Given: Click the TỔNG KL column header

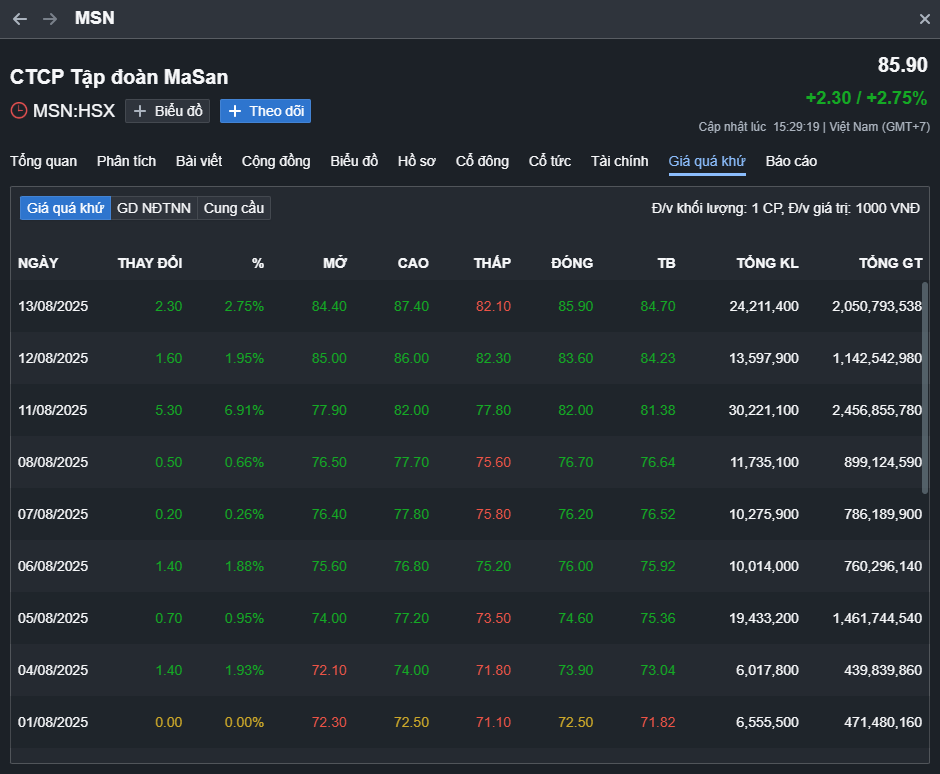Looking at the screenshot, I should tap(767, 263).
